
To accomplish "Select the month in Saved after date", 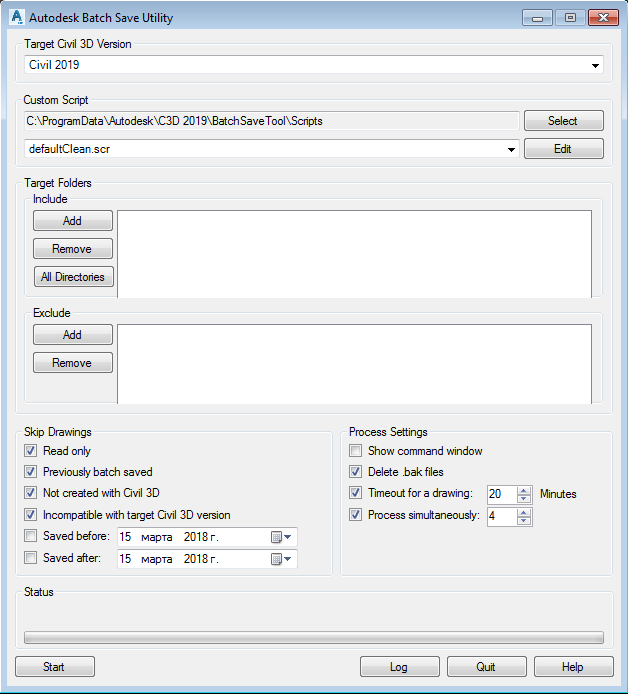I will (x=157, y=559).
